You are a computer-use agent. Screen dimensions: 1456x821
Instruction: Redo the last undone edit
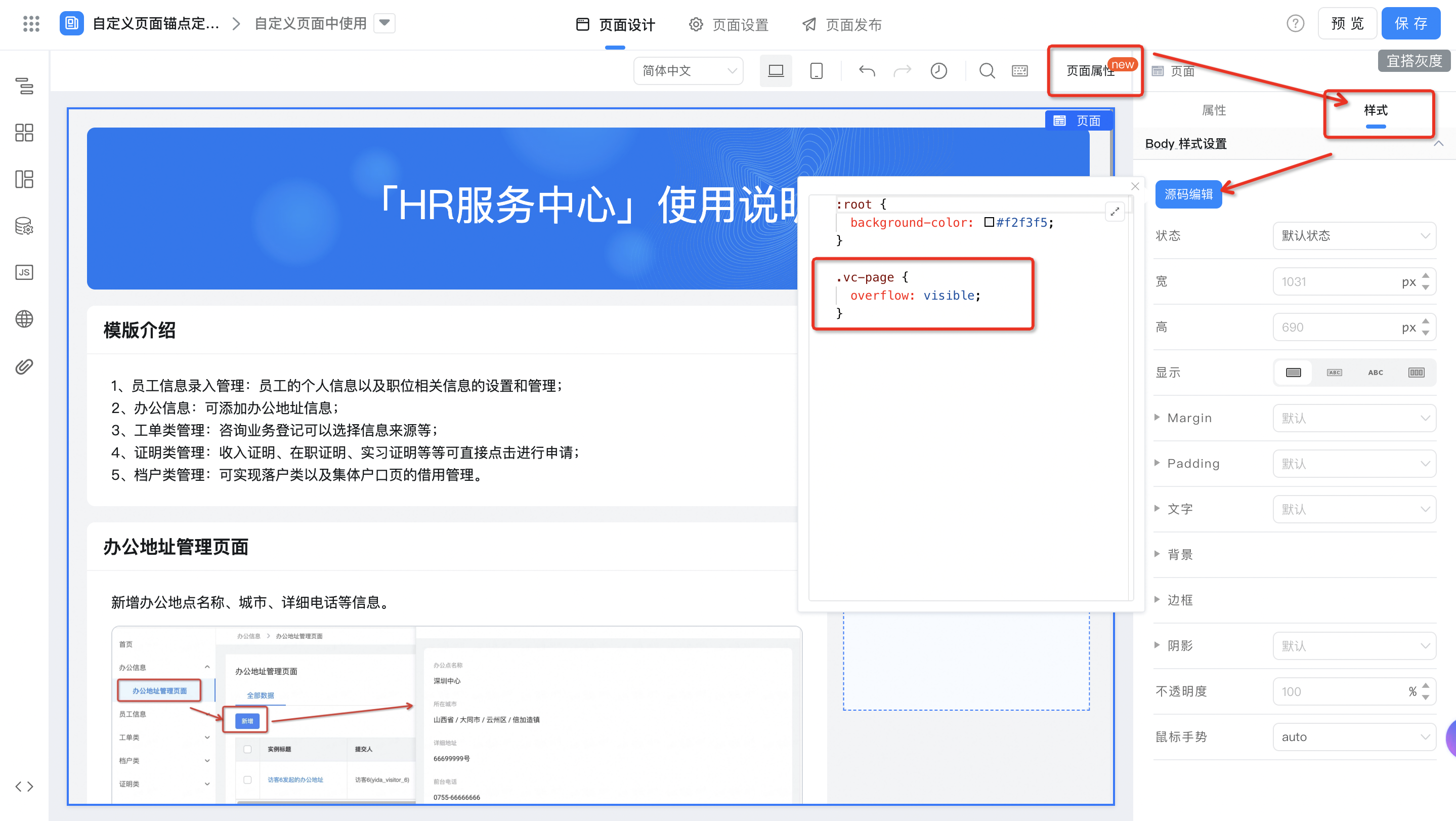click(903, 71)
